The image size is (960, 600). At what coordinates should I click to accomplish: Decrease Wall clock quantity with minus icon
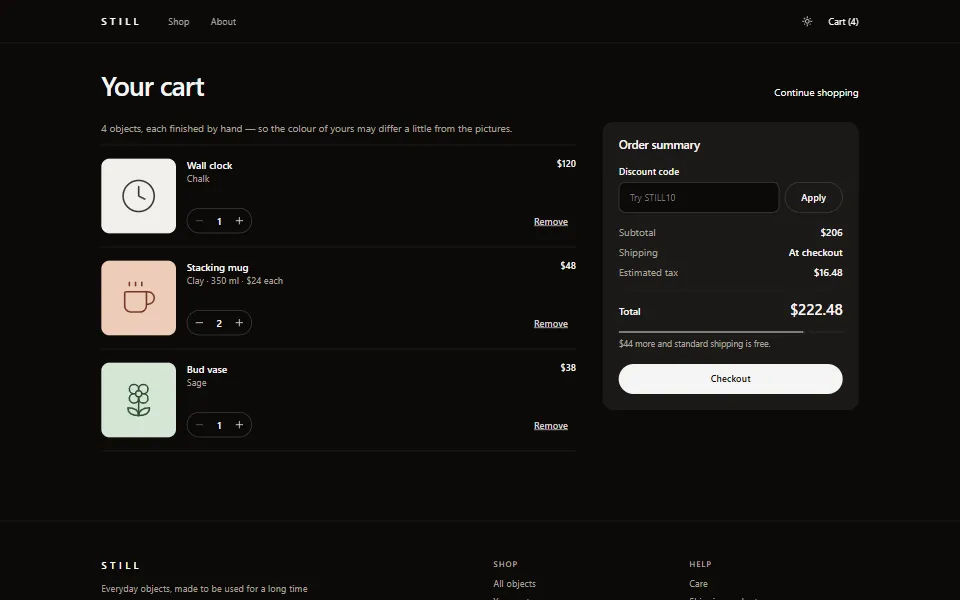pyautogui.click(x=199, y=221)
